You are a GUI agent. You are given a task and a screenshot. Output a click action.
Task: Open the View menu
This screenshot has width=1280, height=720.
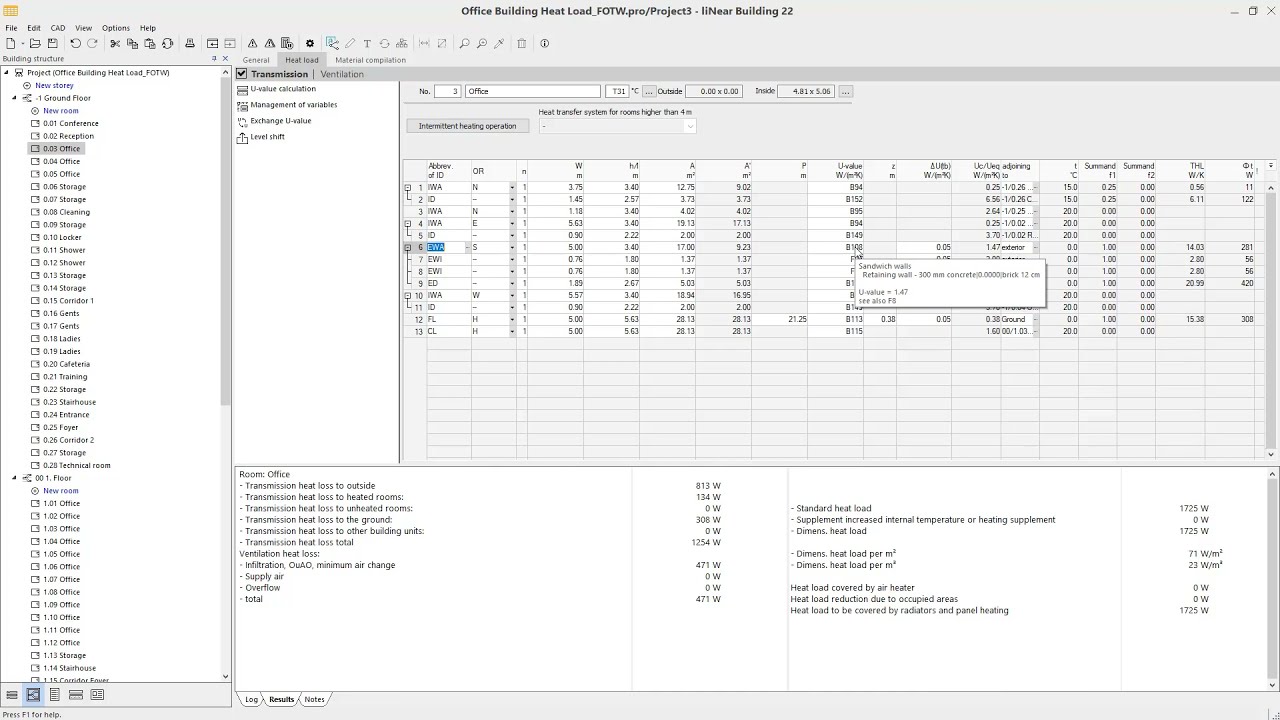click(83, 28)
